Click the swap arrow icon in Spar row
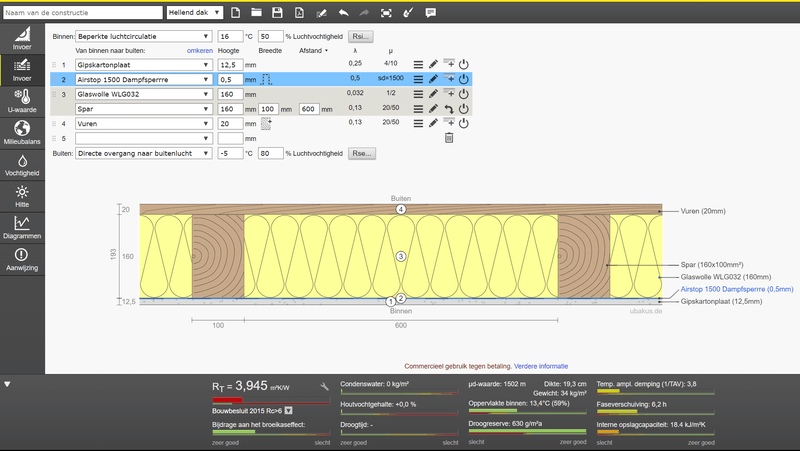 point(448,109)
